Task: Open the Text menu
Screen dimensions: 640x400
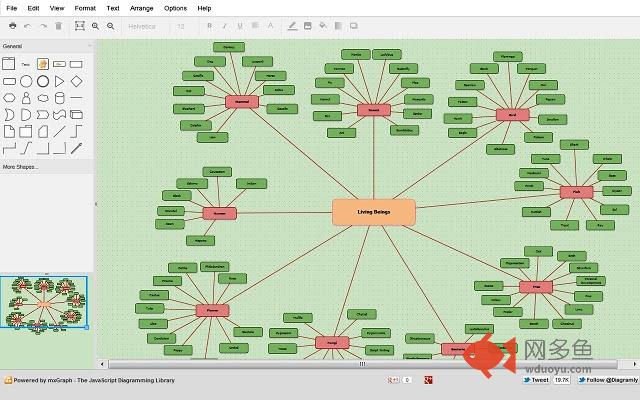Action: 113,8
